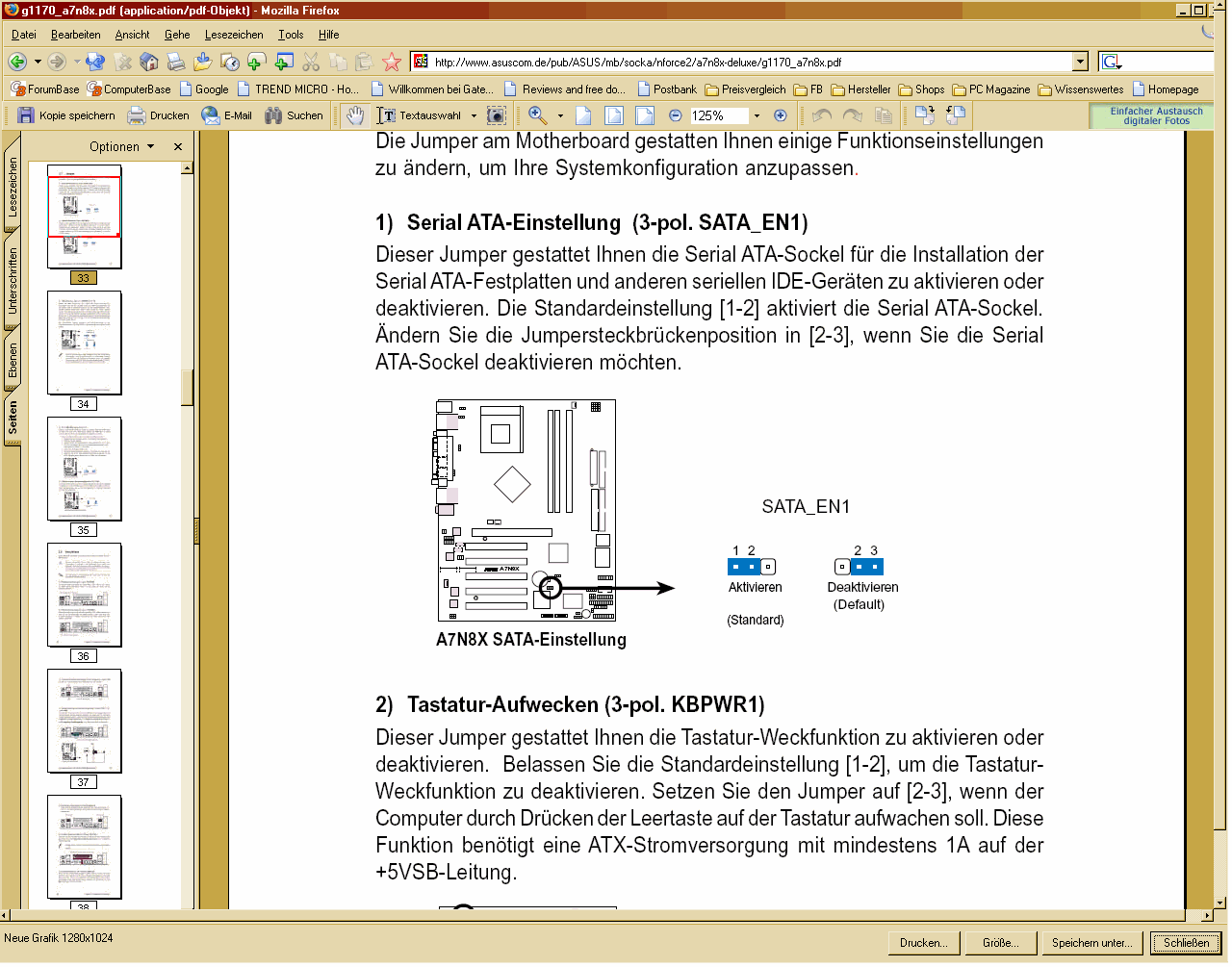
Task: Click the downloads folder arrow icon
Action: click(x=203, y=62)
